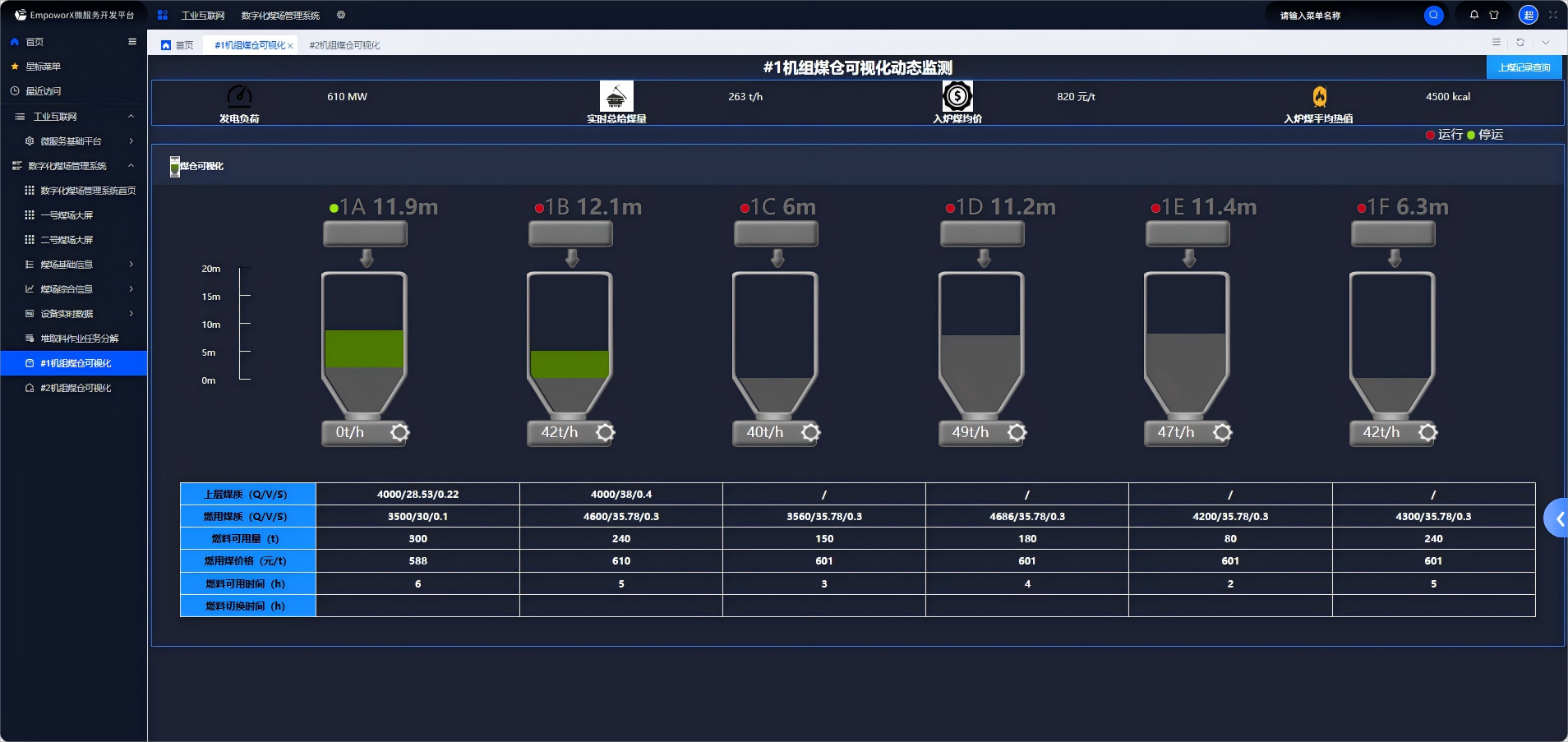Click the gear icon on 1A feeder
Image resolution: width=1568 pixels, height=742 pixels.
399,432
